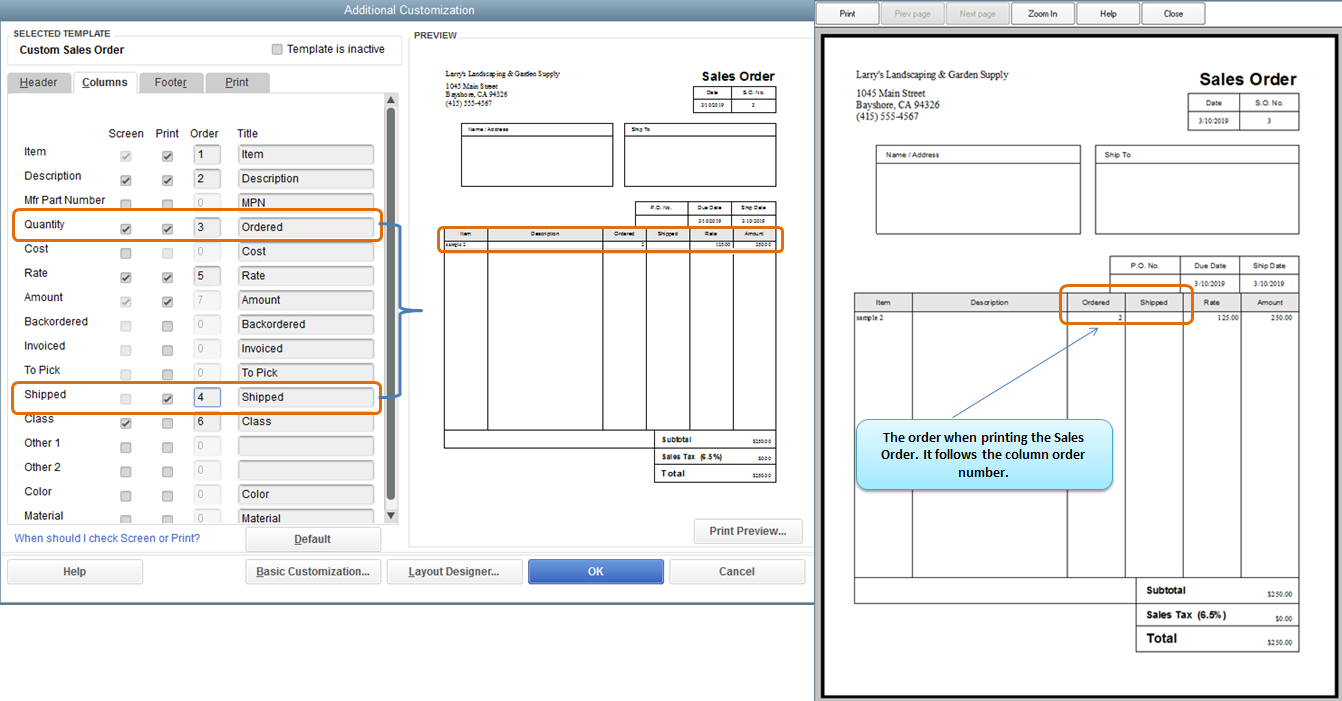Click the Default button
Viewport: 1342px width, 701px height.
click(313, 538)
